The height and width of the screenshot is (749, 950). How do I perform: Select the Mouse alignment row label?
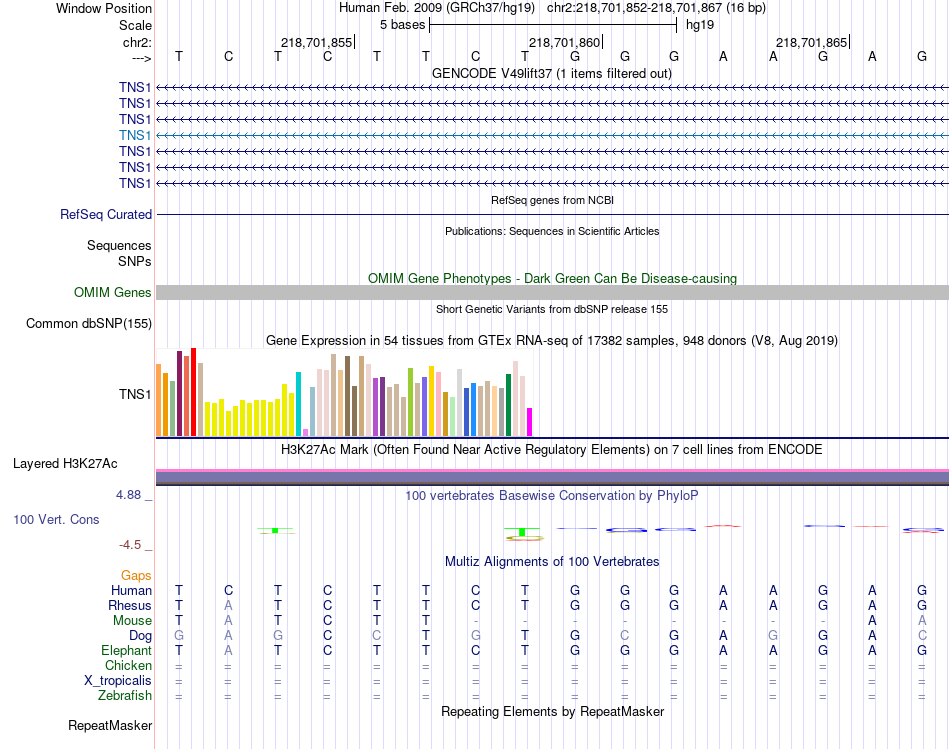[132, 621]
